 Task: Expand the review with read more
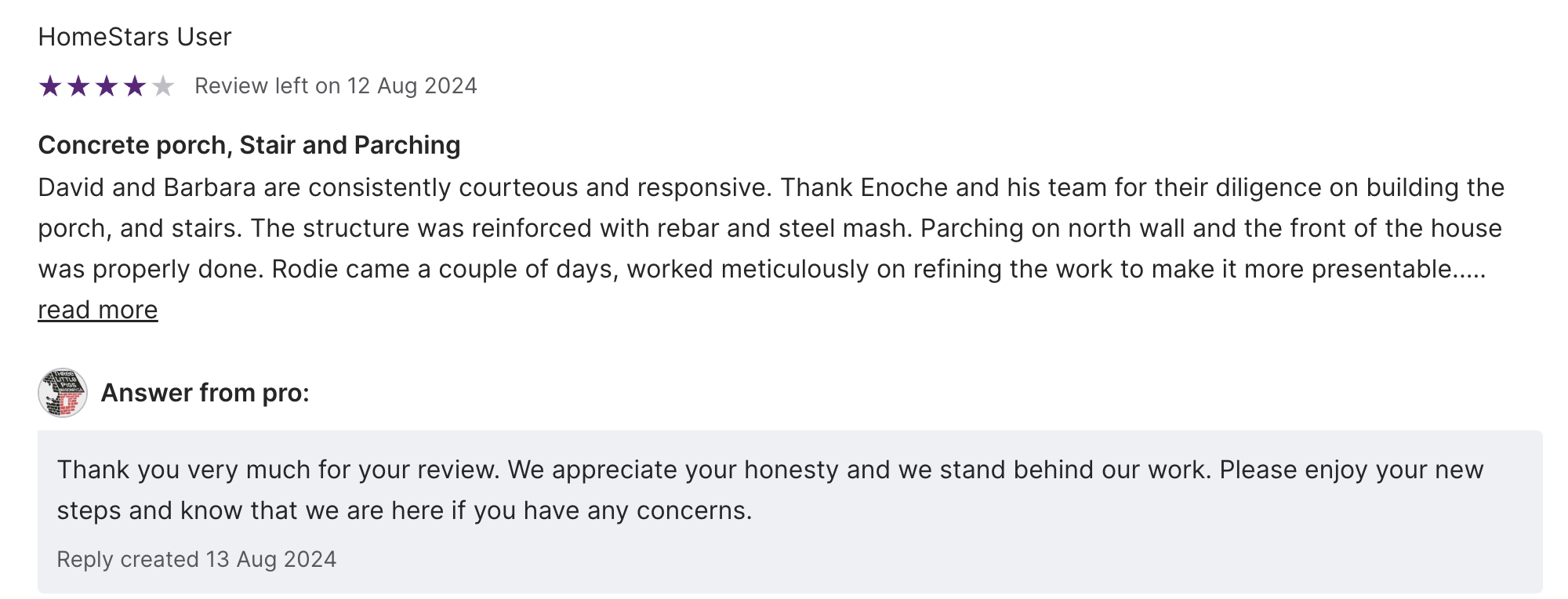tap(98, 310)
